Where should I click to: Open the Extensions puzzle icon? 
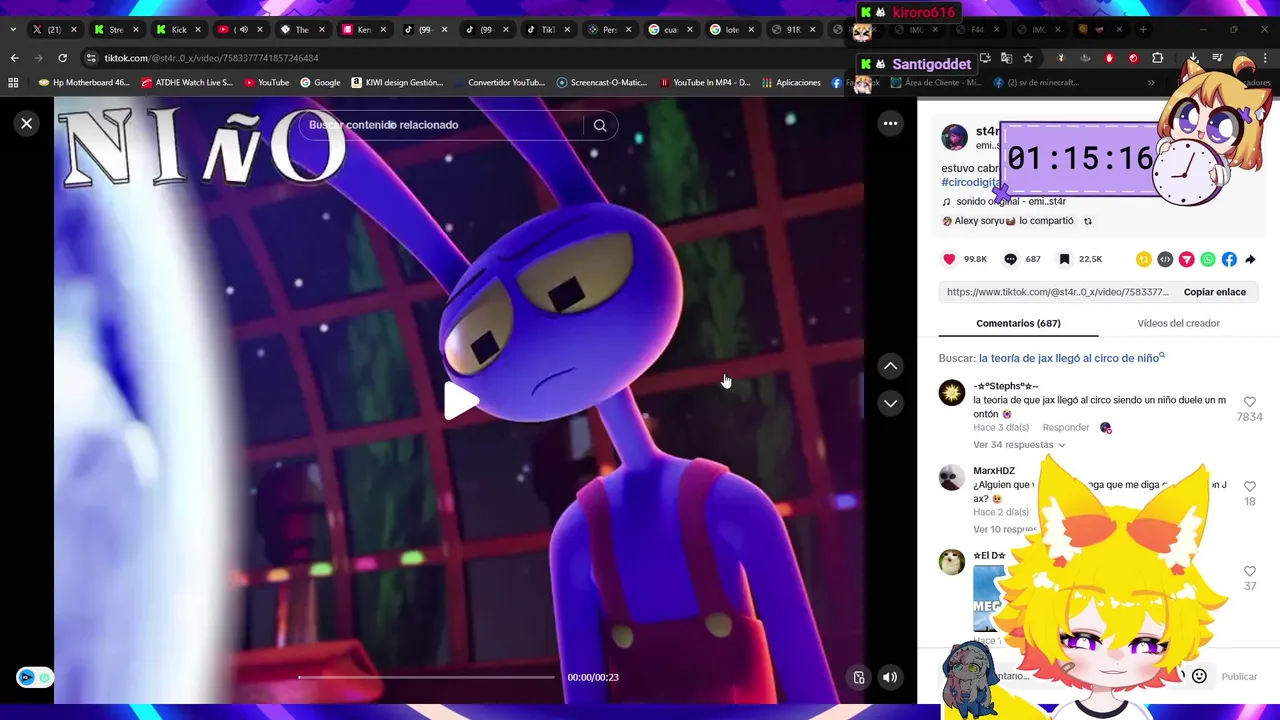pyautogui.click(x=1157, y=58)
